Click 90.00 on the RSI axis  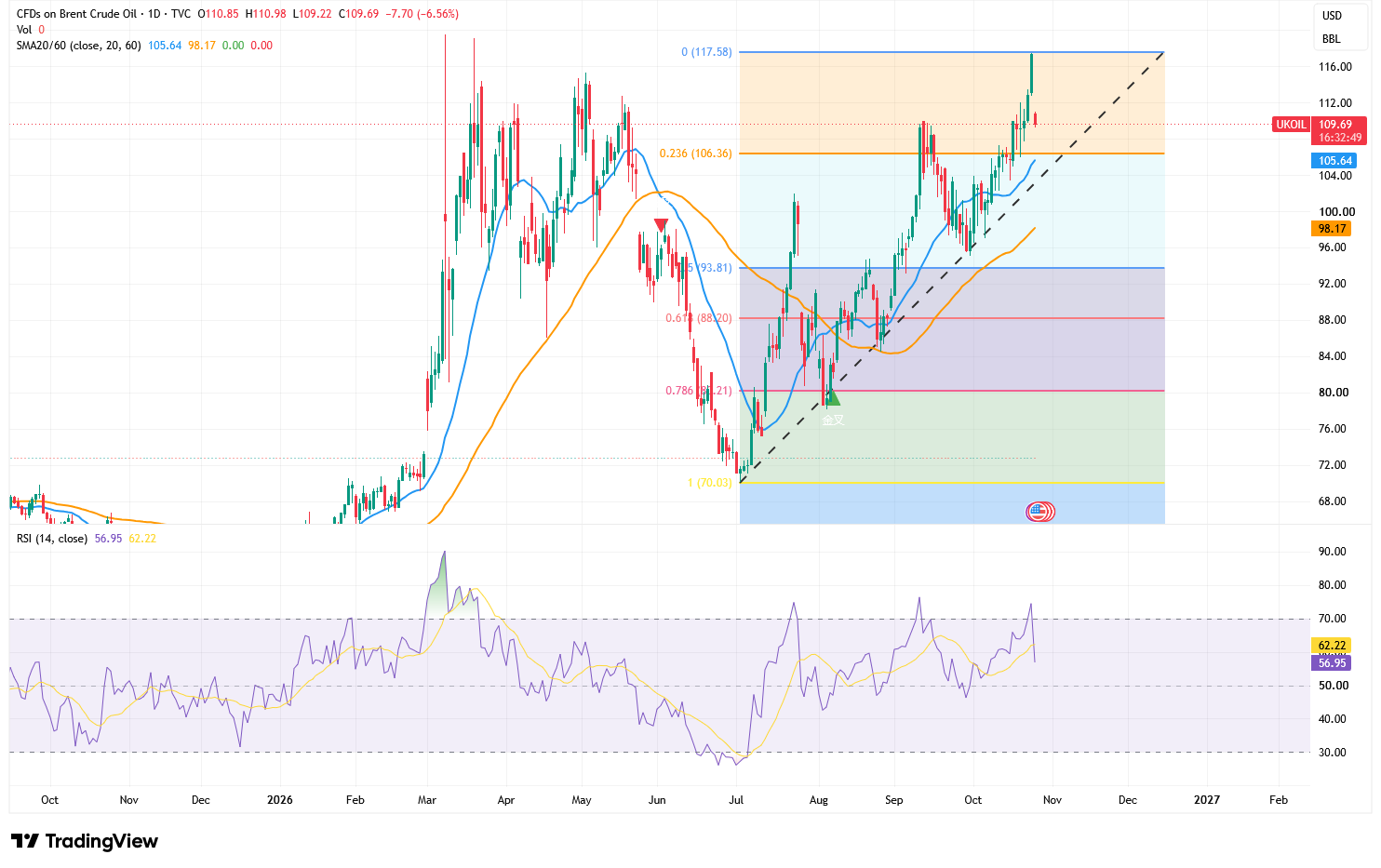(1333, 552)
